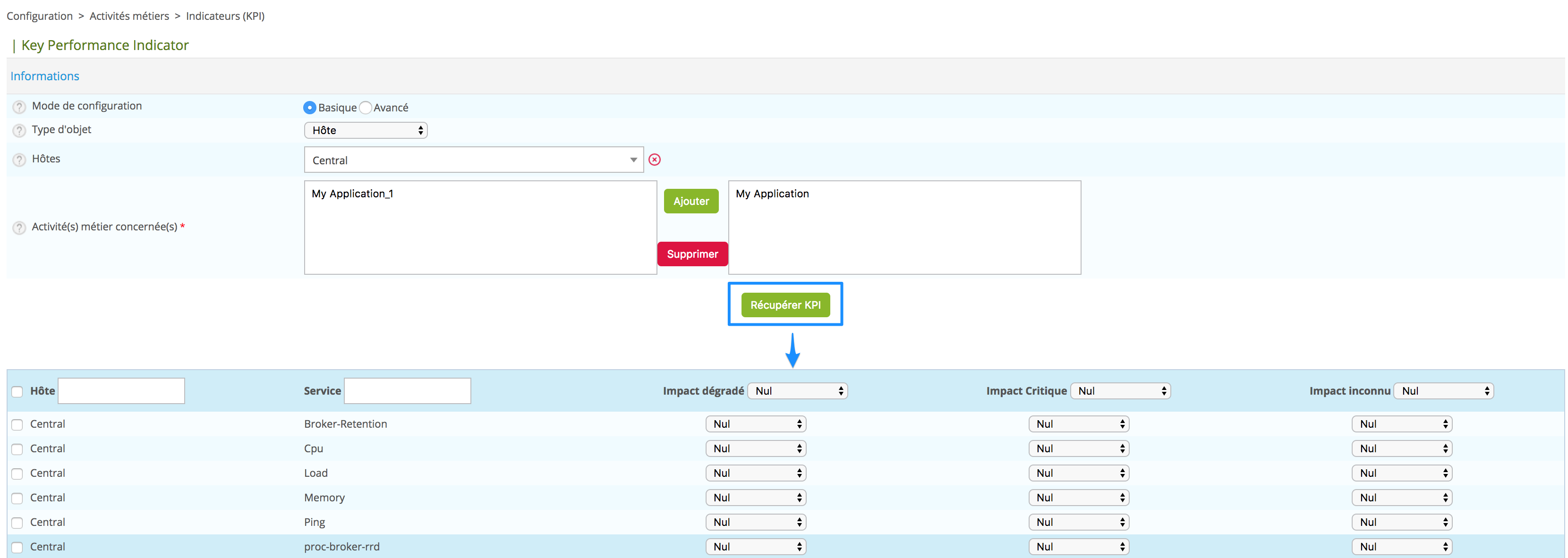Check the checkbox for the Central Ping row
The image size is (1568, 558).
point(17,522)
